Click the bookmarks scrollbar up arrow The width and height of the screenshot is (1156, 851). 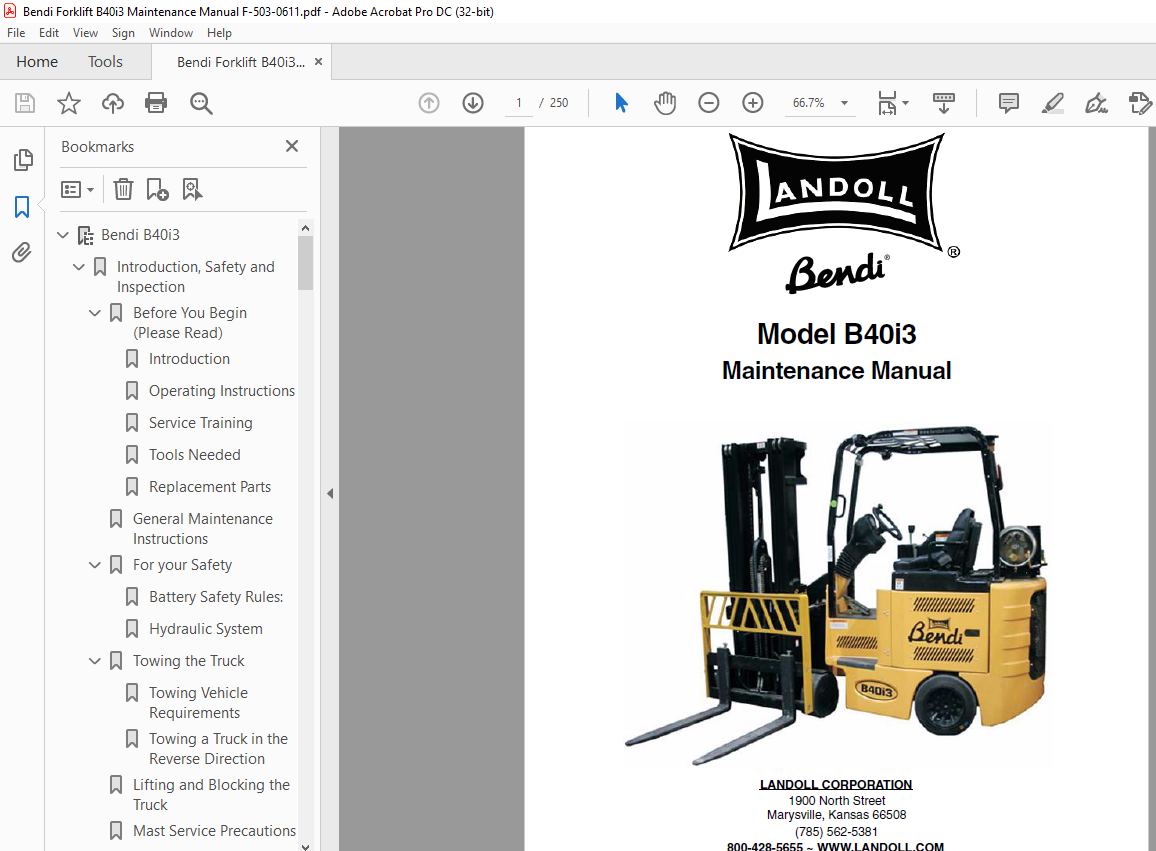(306, 228)
